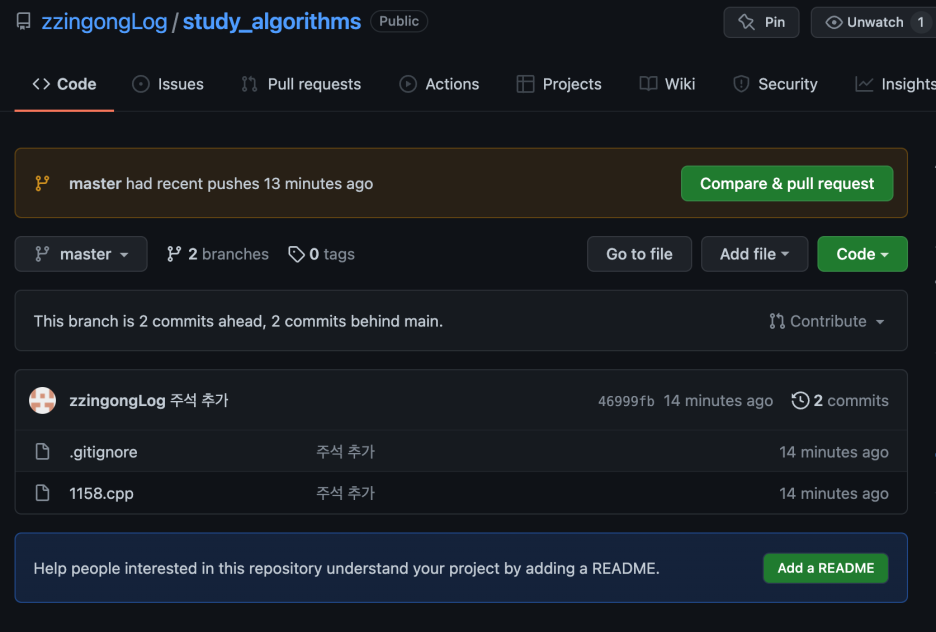Click the branch icon next to 2 branches
This screenshot has height=632, width=936.
[x=174, y=254]
